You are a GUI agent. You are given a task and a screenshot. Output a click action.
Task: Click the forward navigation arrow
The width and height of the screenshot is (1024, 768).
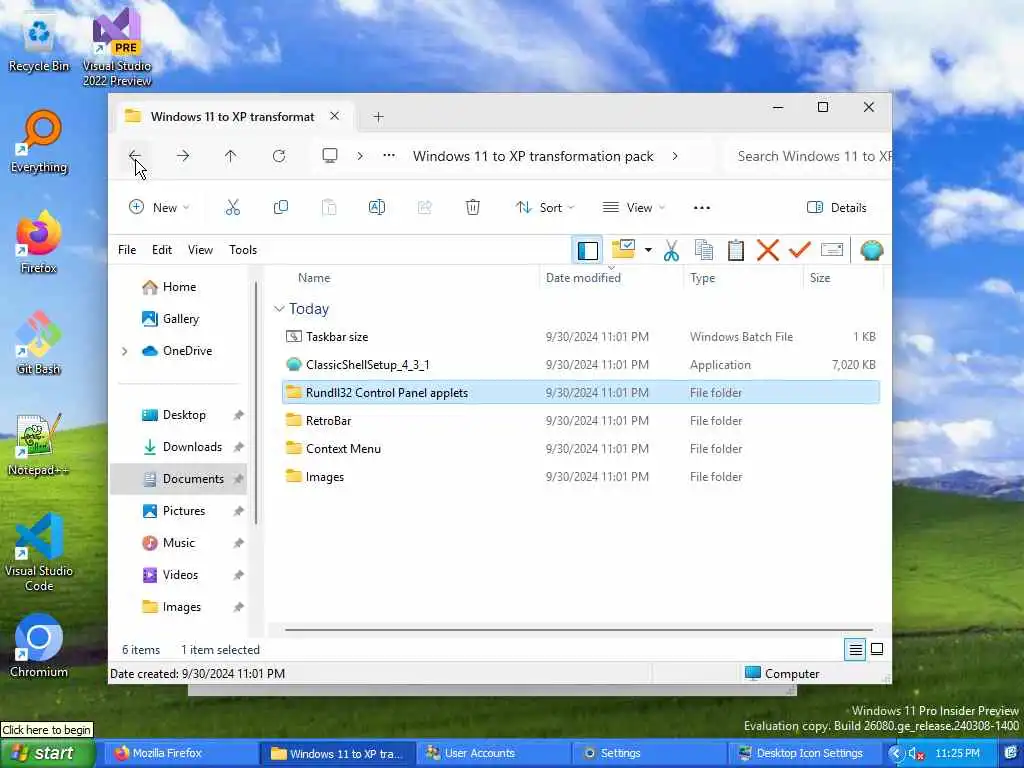183,156
